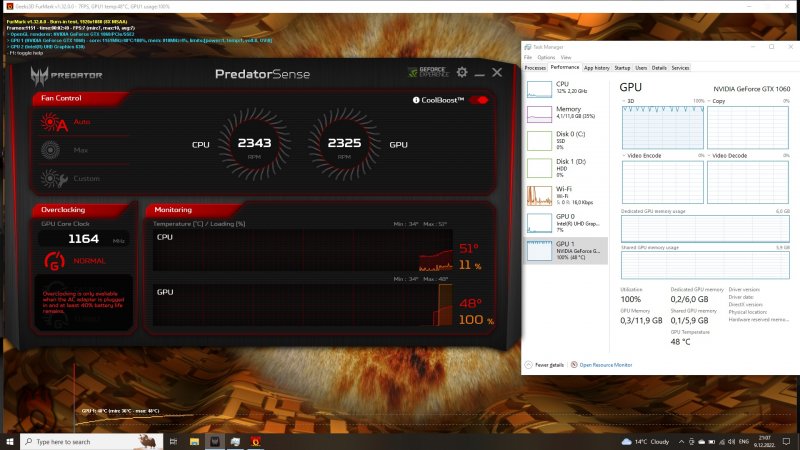Open PredatorSense settings gear
Image resolution: width=800 pixels, height=450 pixels.
(x=462, y=72)
